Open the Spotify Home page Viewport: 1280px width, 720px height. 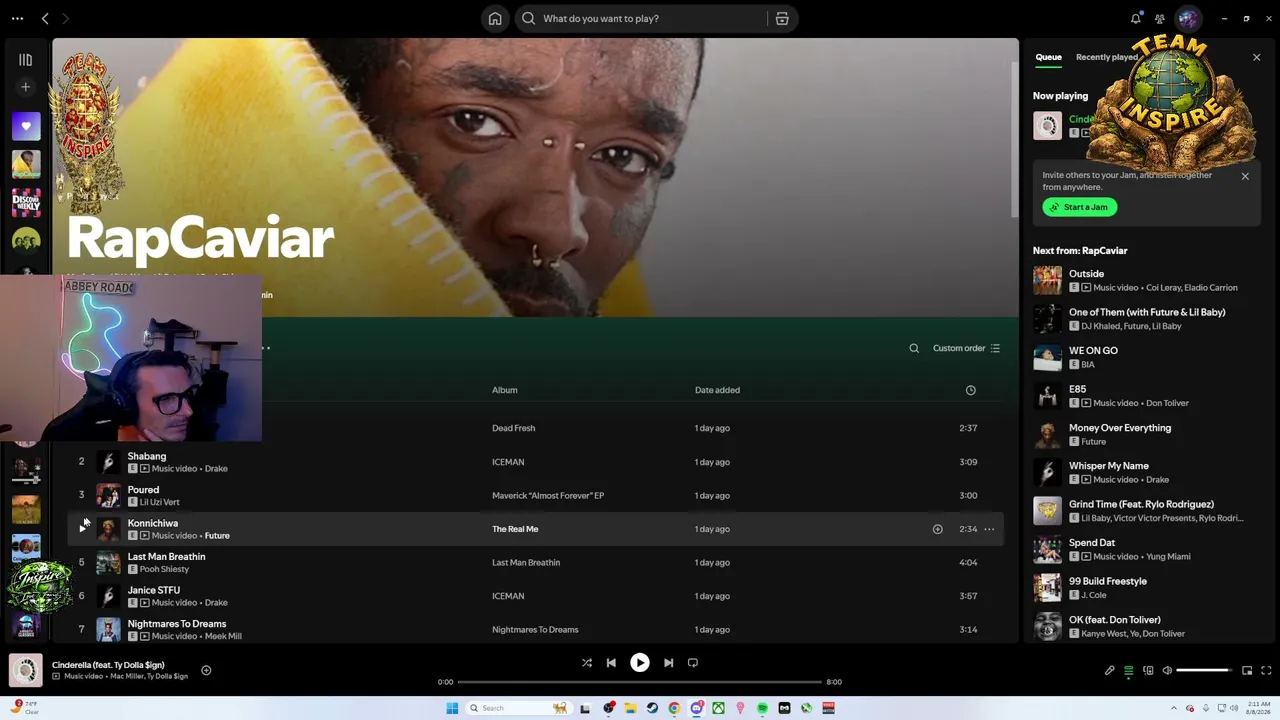coord(495,18)
